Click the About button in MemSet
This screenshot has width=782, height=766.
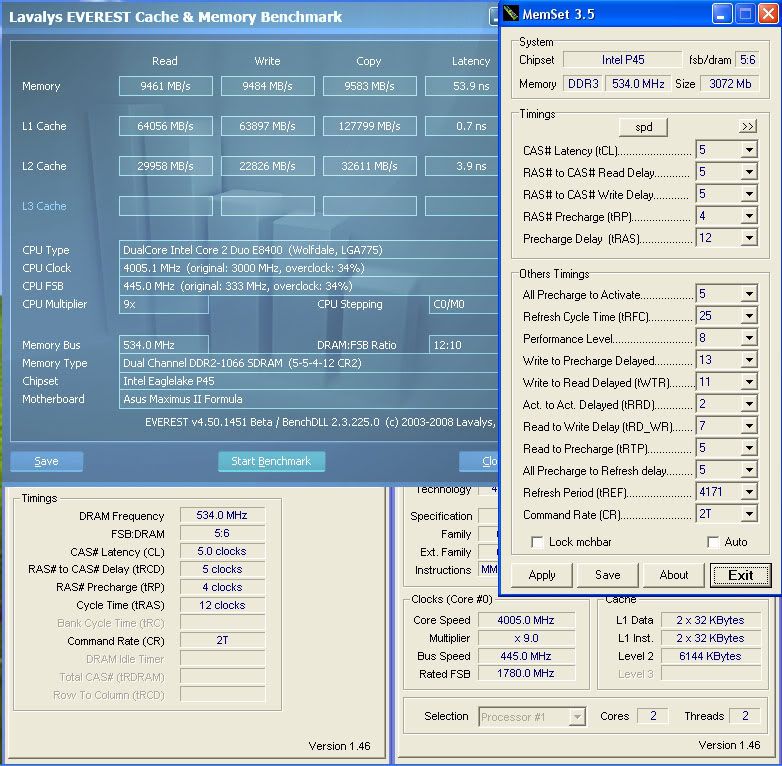point(673,575)
